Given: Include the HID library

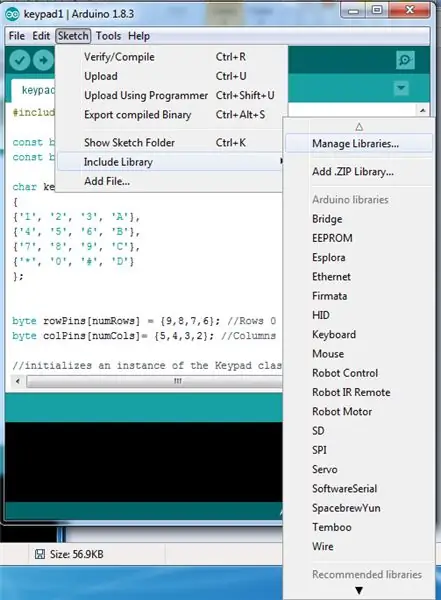Looking at the screenshot, I should pos(359,315).
